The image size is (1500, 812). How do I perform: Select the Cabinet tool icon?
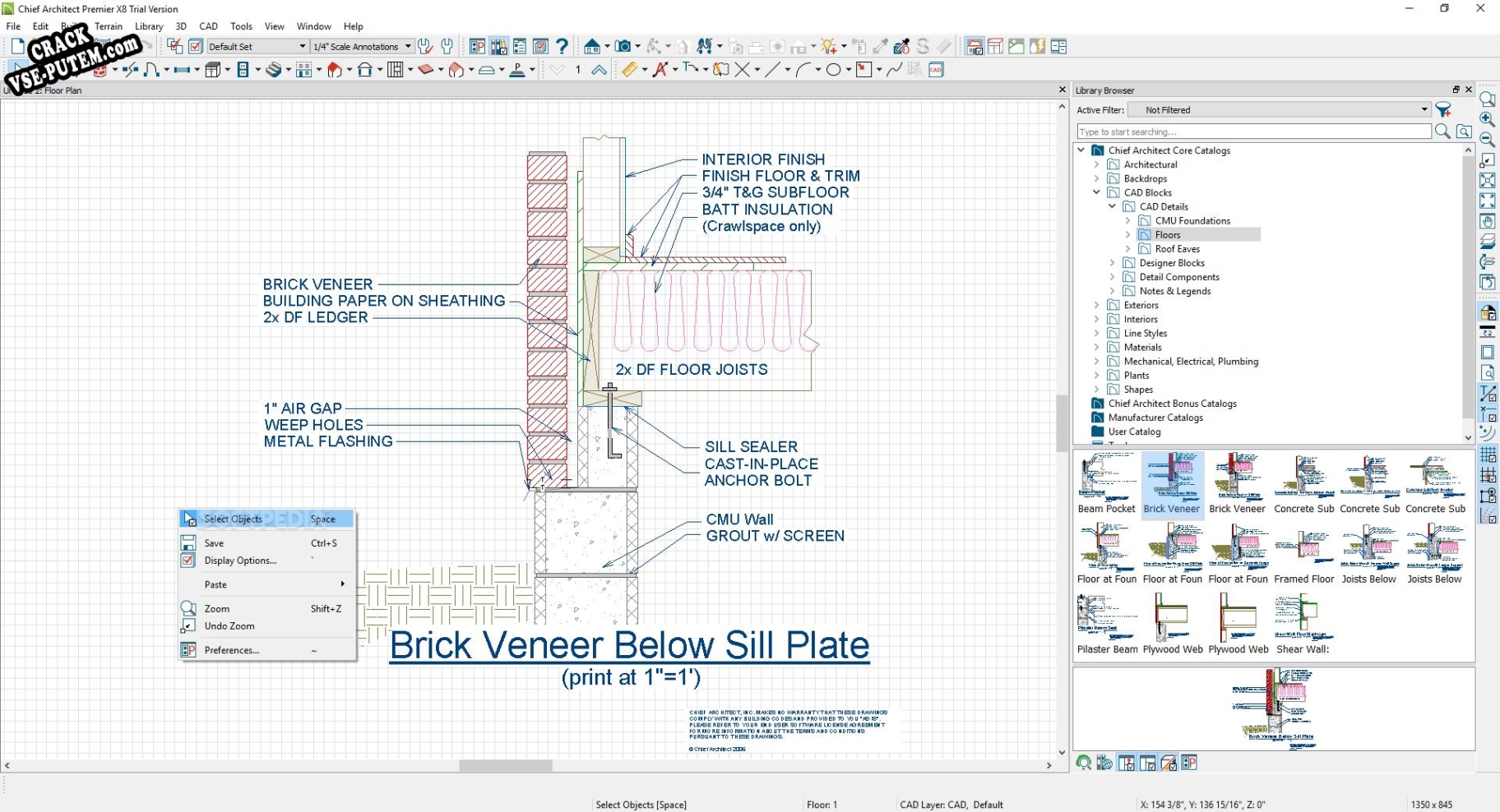coord(212,70)
